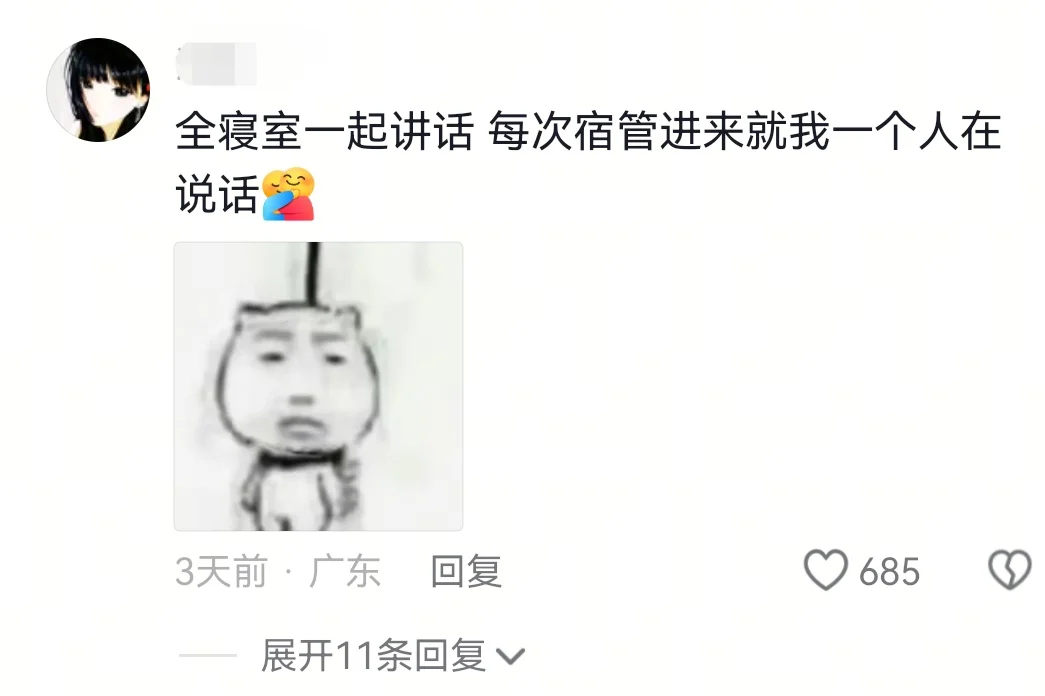Open the commenter's anime girl avatar
Image resolution: width=1045 pixels, height=696 pixels.
(98, 90)
